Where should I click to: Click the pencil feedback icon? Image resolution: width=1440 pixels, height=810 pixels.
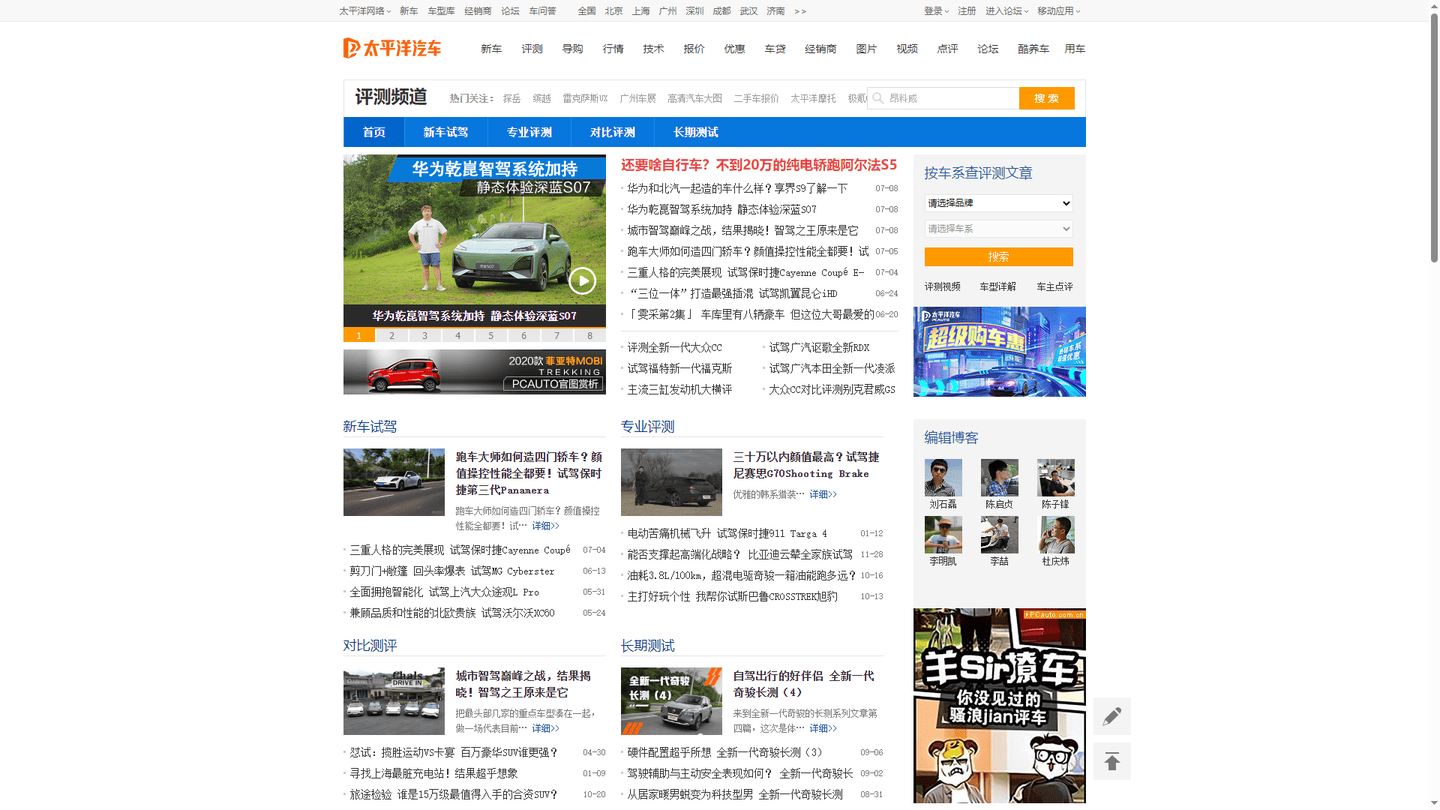[1112, 716]
